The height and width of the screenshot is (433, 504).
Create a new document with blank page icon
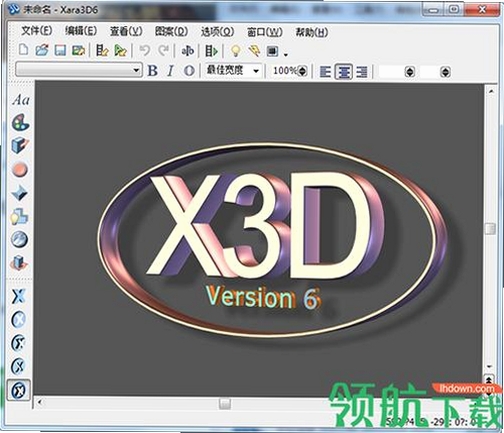tap(23, 50)
